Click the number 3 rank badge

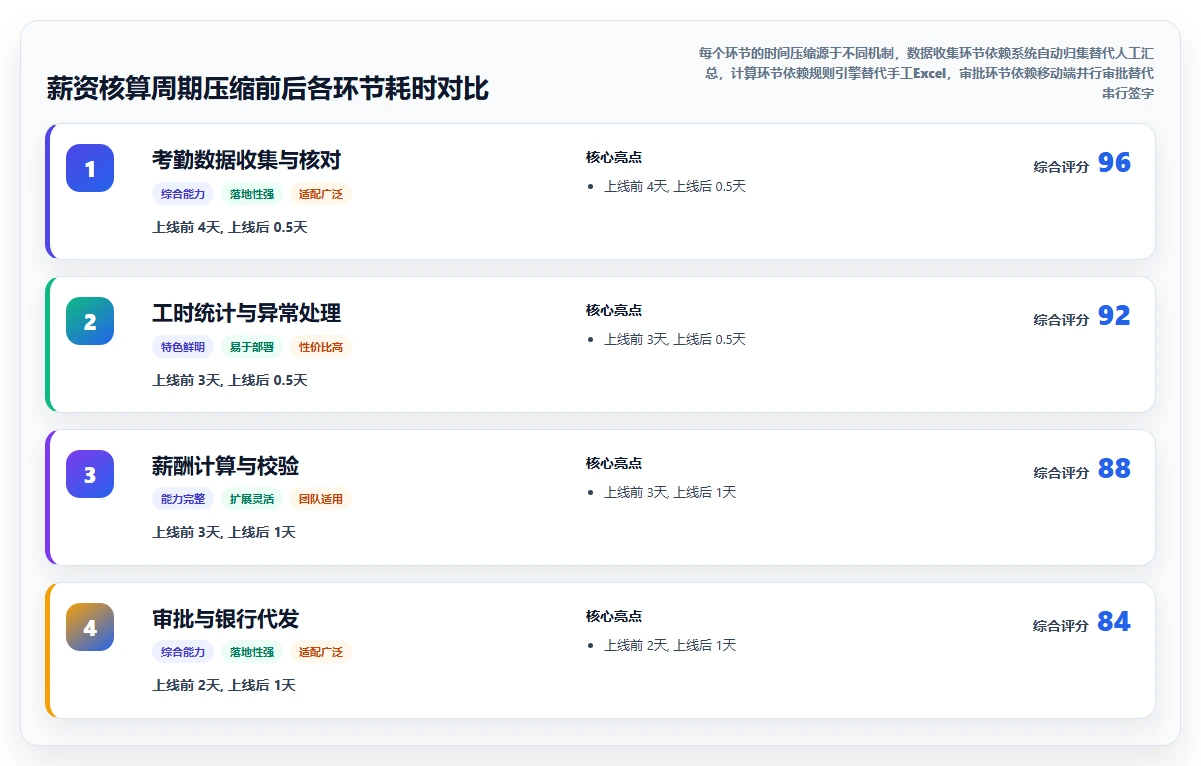coord(90,474)
